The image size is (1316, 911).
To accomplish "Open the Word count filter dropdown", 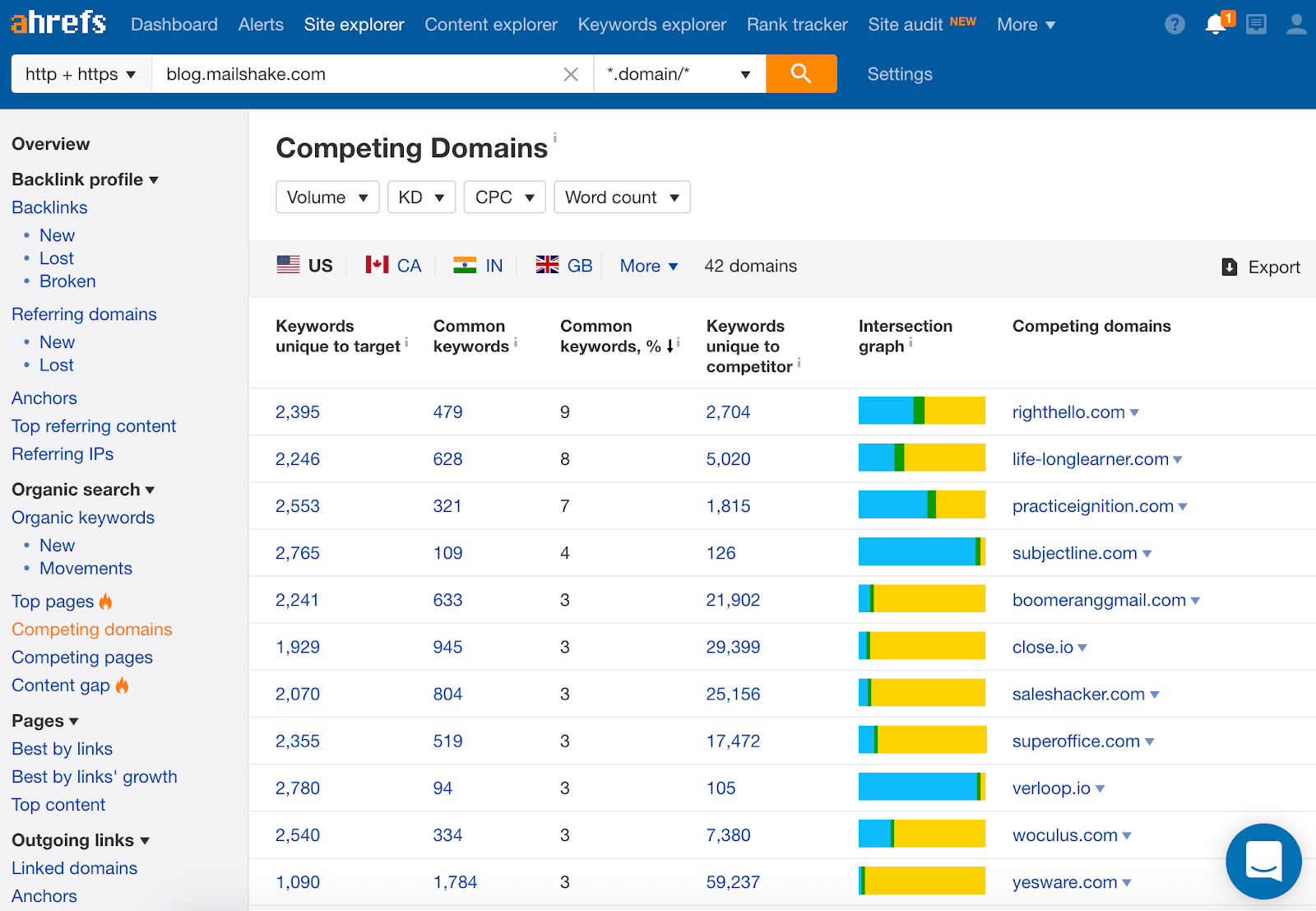I will coord(621,197).
